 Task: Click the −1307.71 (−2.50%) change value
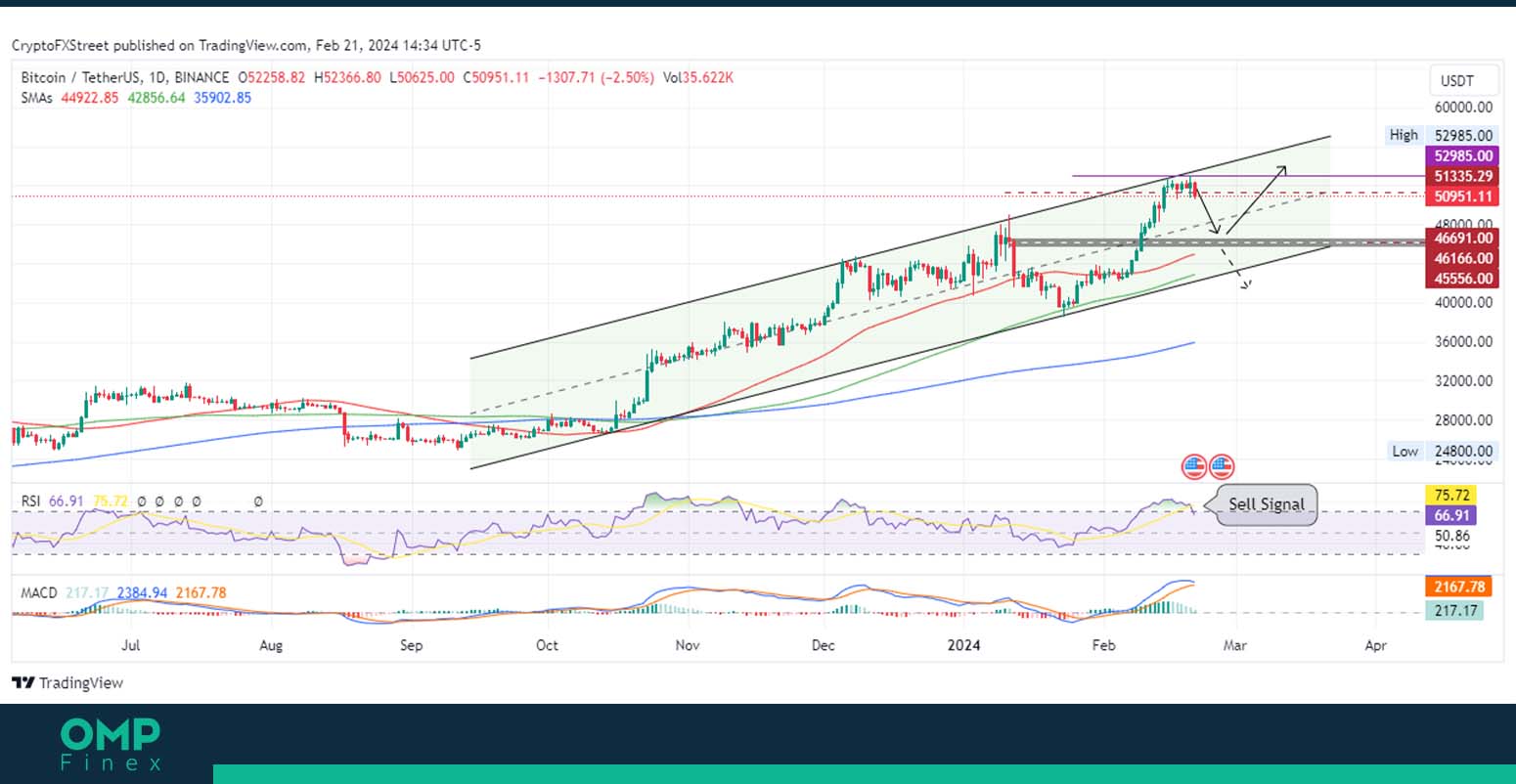[597, 77]
